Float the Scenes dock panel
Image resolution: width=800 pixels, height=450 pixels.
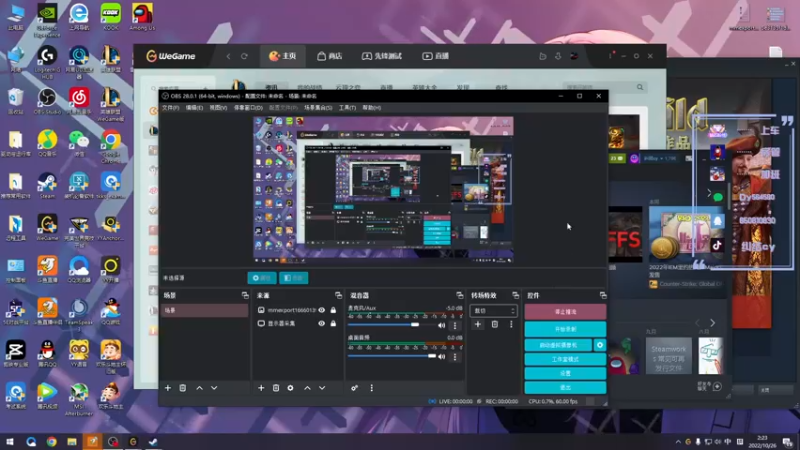[x=245, y=295]
